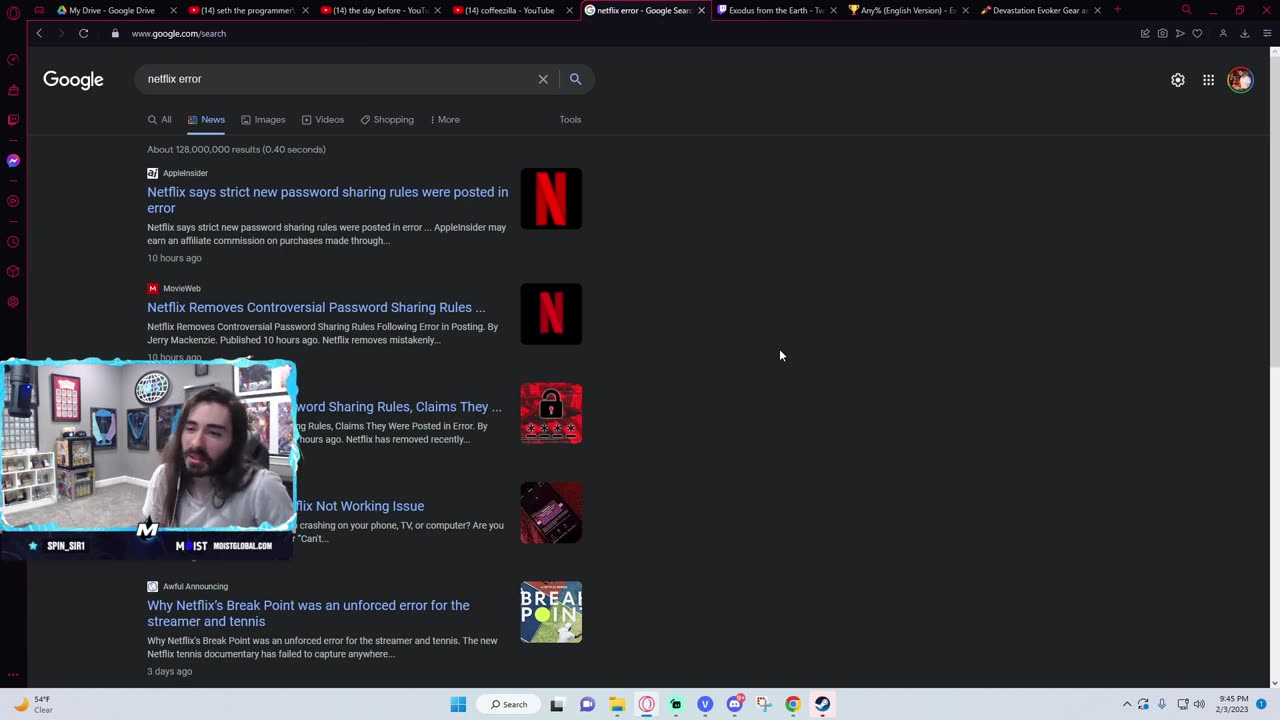This screenshot has height=720, width=1280.
Task: Switch to the seth the programmer YouTube tab
Action: click(x=246, y=10)
